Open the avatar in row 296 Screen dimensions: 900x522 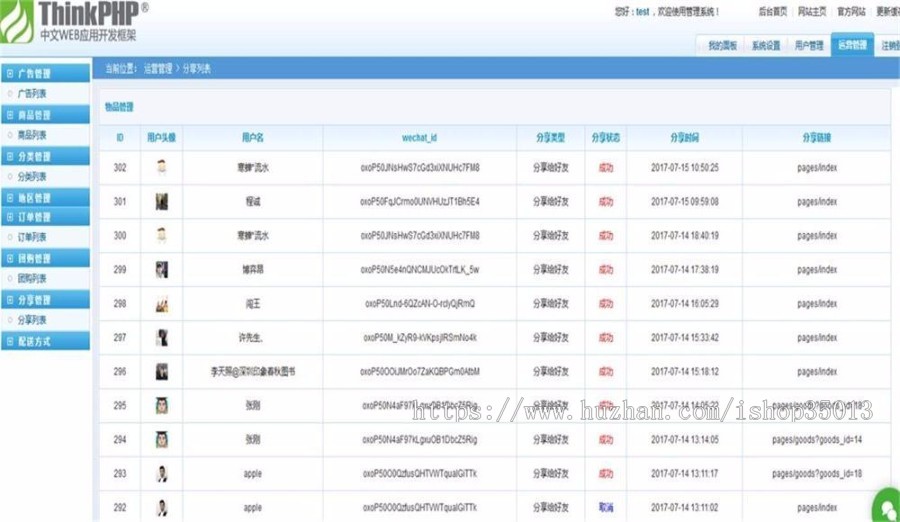point(162,372)
